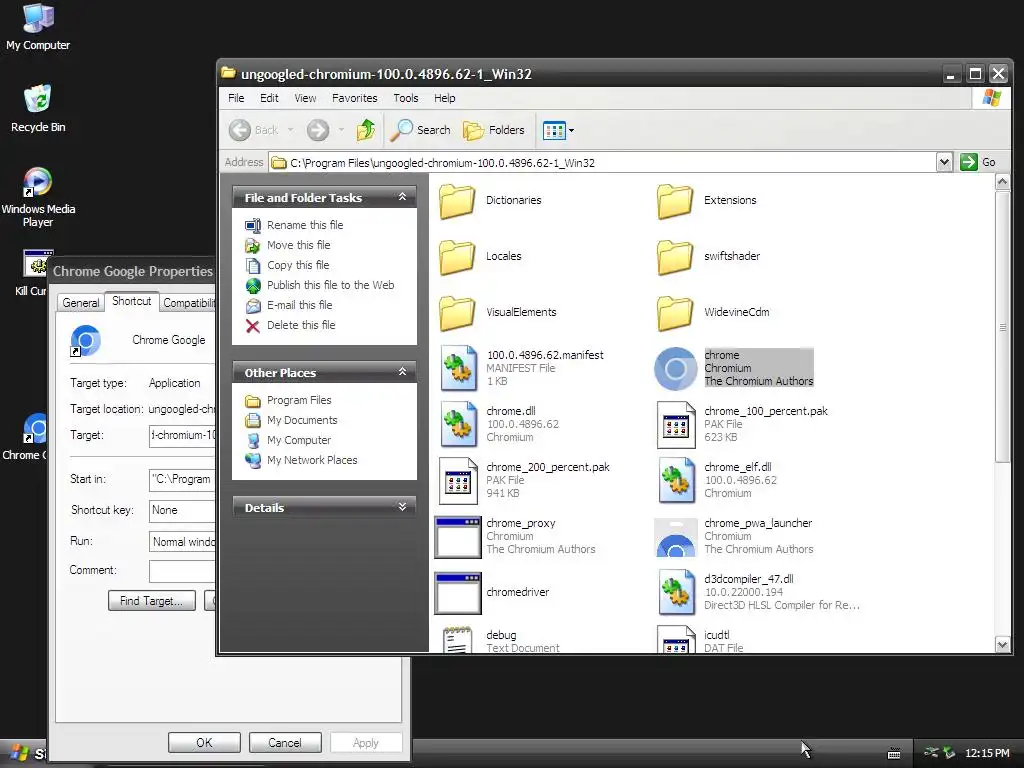Select the Recycle Bin desktop icon

[38, 108]
